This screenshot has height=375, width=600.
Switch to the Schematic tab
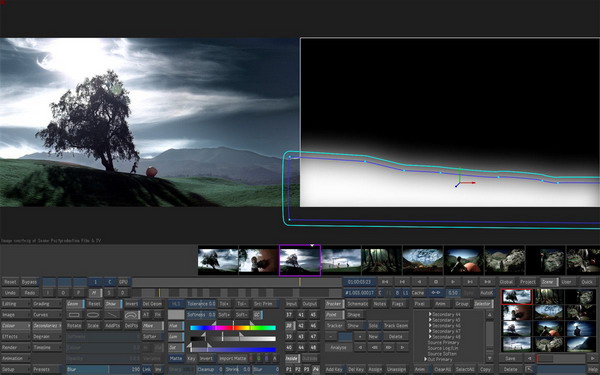pyautogui.click(x=357, y=304)
